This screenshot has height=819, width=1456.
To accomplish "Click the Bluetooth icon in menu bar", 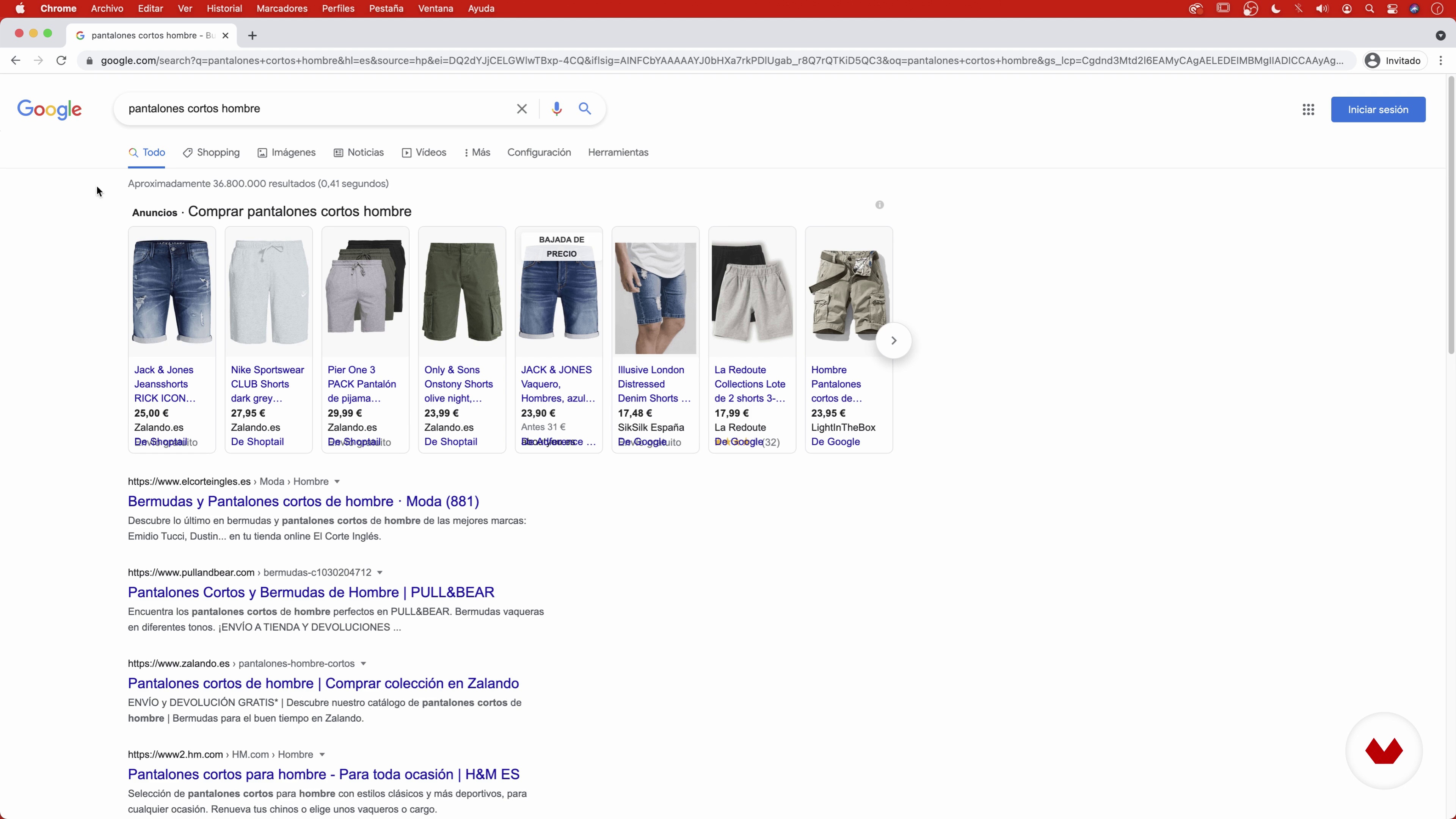I will pos(1298,8).
